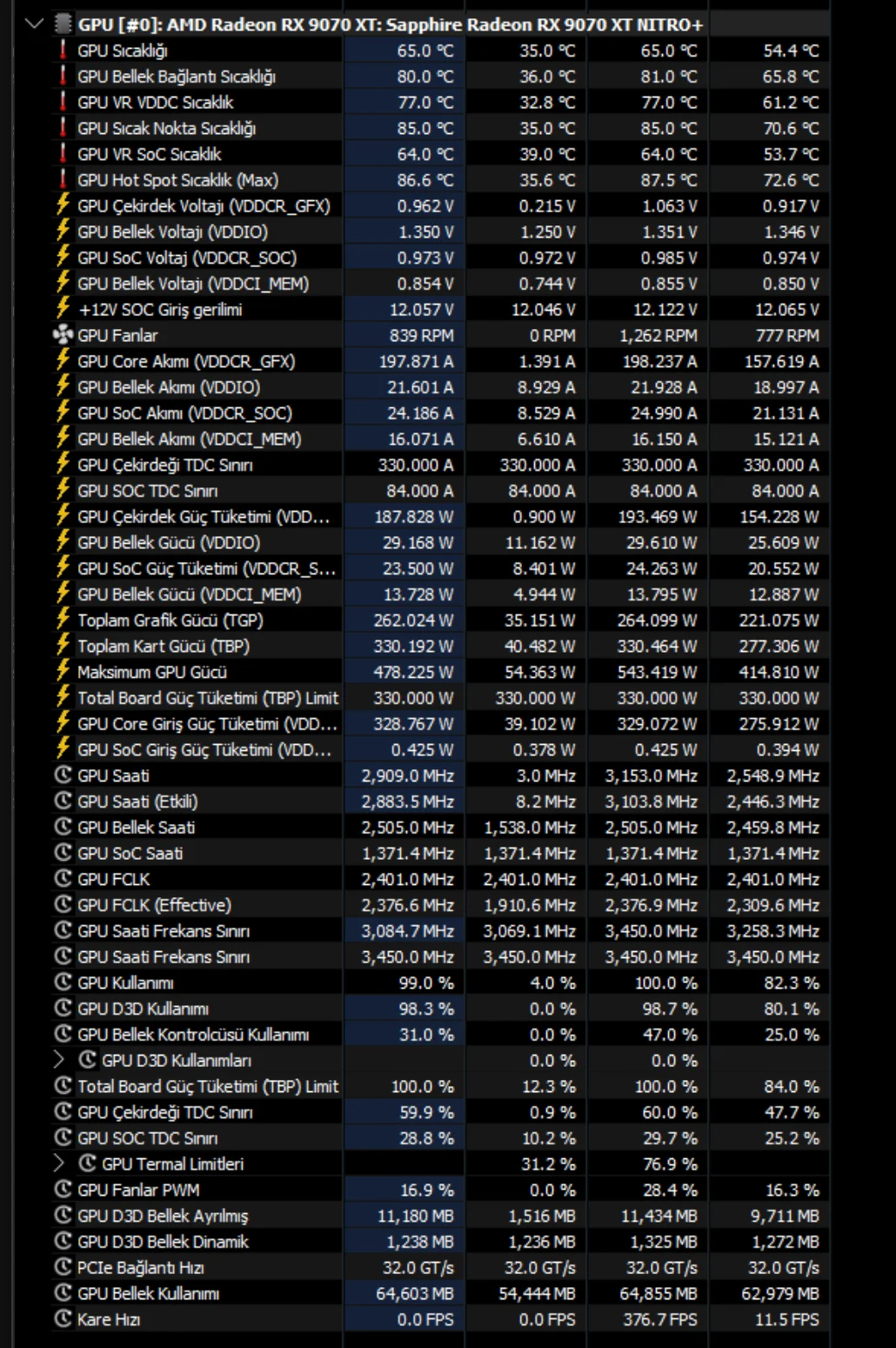
Task: Click the thermometer icon next to GPU Sıcaklığı
Action: pyautogui.click(x=63, y=50)
